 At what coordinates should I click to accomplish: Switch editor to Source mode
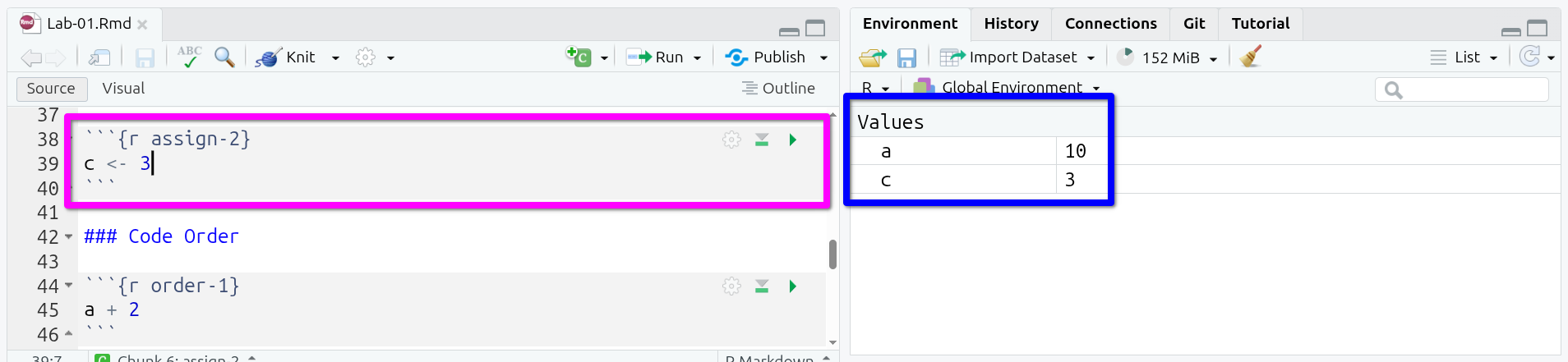(x=51, y=88)
